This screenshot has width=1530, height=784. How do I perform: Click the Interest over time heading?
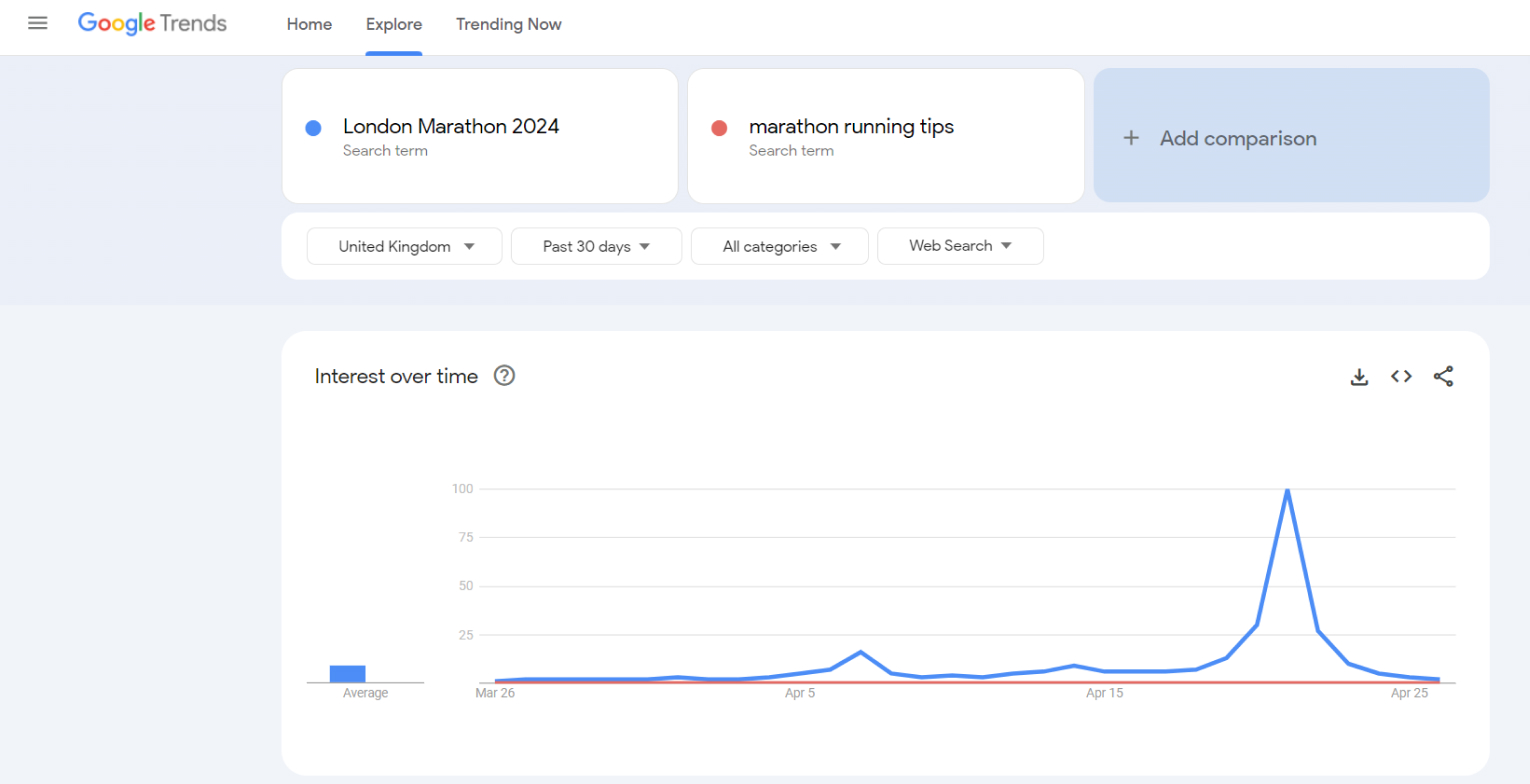(396, 376)
